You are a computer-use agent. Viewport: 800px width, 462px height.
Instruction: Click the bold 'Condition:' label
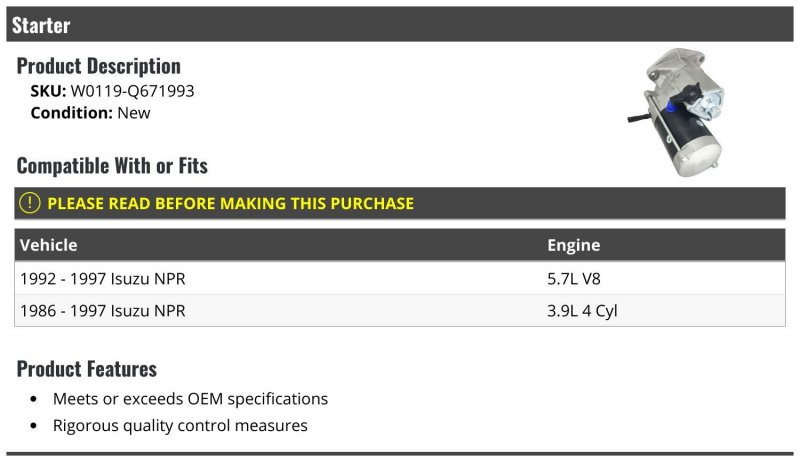coord(72,113)
